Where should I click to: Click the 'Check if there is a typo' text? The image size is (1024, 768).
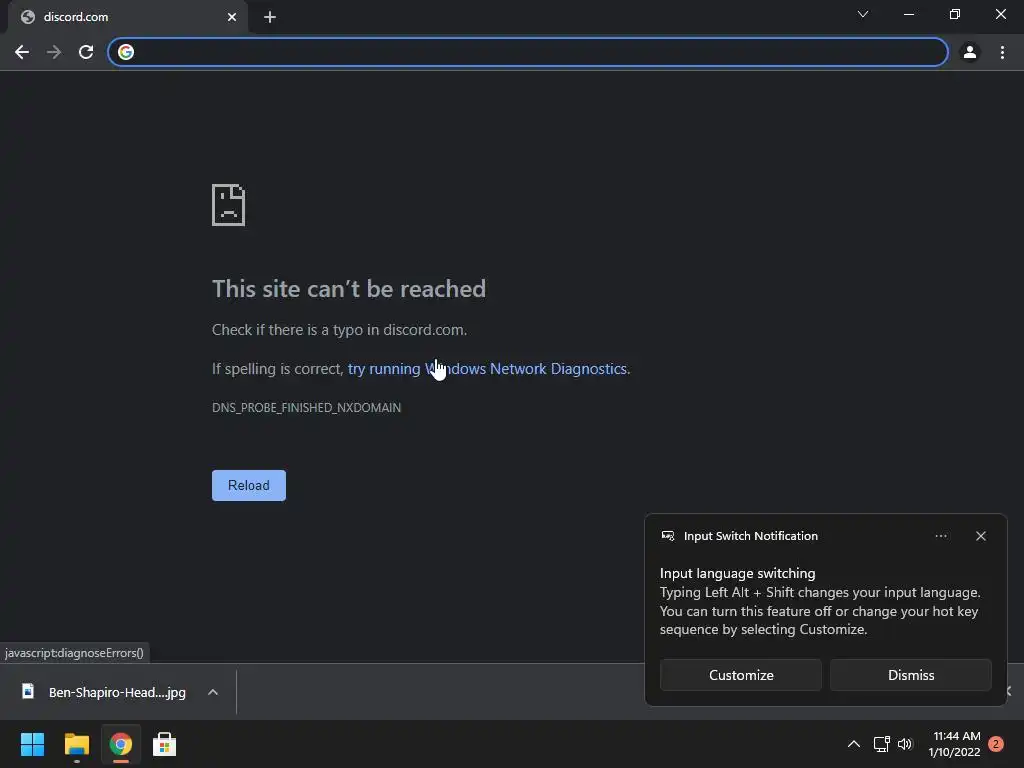(x=339, y=330)
